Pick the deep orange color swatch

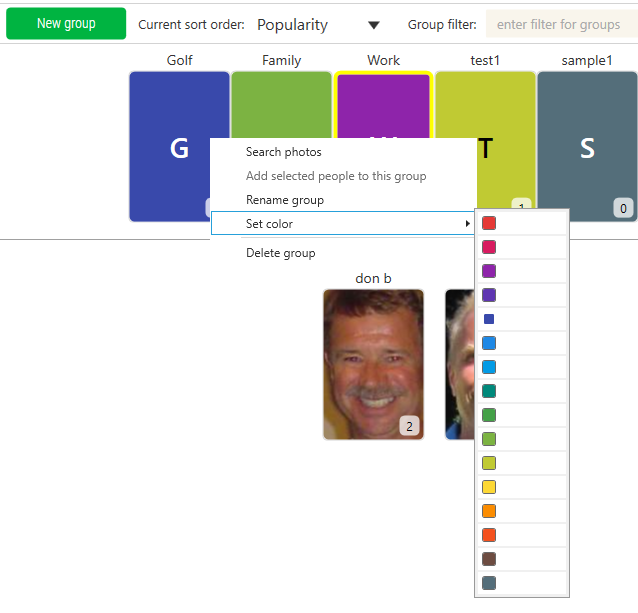pyautogui.click(x=489, y=535)
